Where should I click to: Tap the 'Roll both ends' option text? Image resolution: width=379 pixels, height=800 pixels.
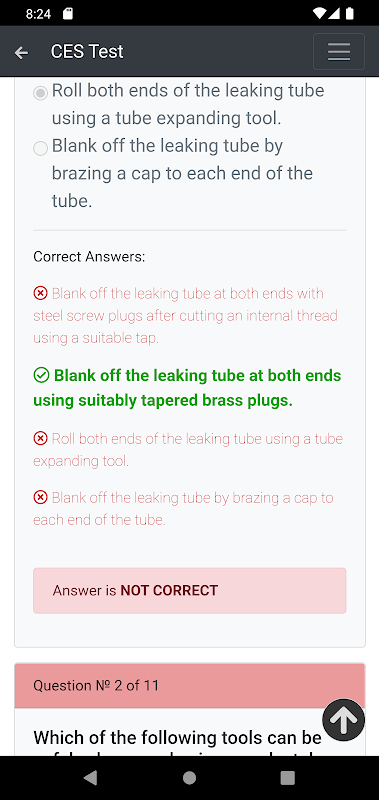[188, 105]
